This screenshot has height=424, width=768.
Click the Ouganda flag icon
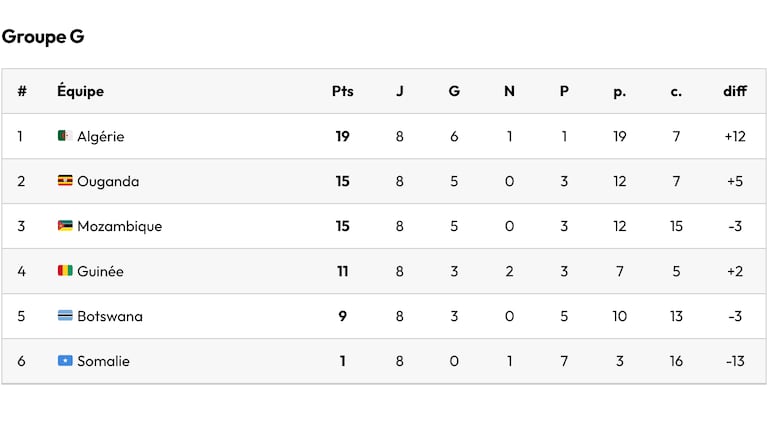point(65,181)
